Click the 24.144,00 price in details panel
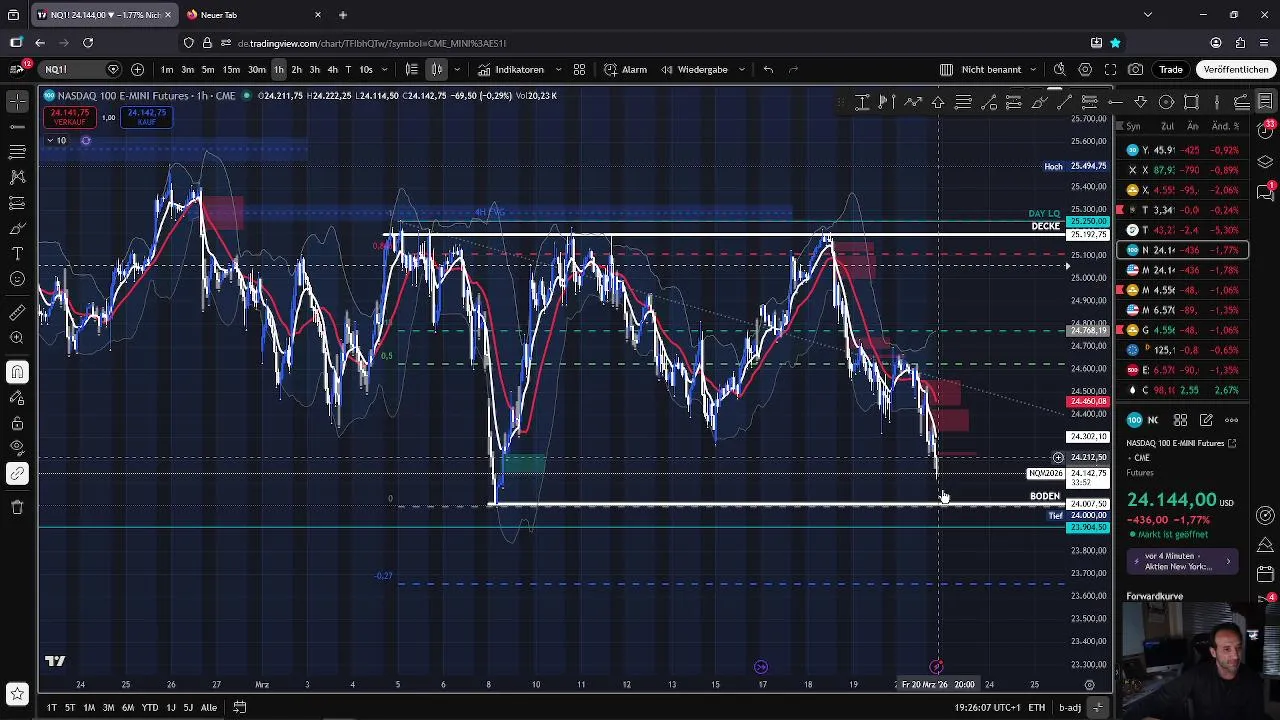1280x720 pixels. 1171,499
